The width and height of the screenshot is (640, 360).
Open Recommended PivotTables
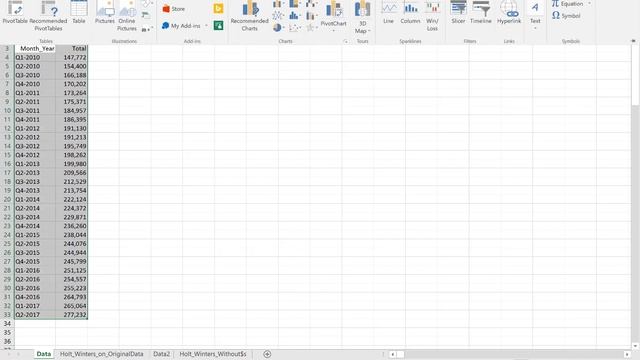pyautogui.click(x=48, y=16)
